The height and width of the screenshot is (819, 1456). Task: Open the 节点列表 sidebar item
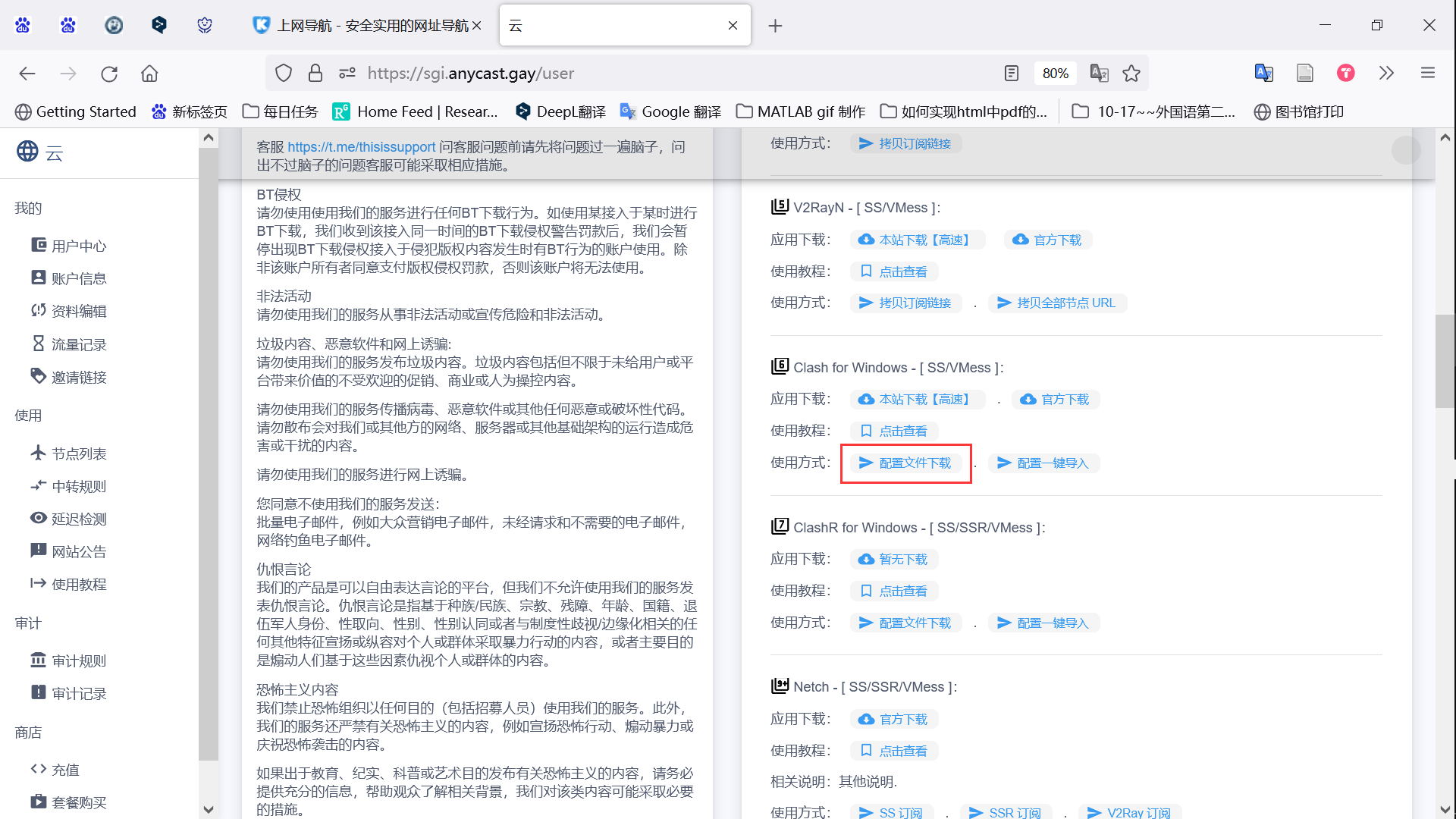coord(79,453)
